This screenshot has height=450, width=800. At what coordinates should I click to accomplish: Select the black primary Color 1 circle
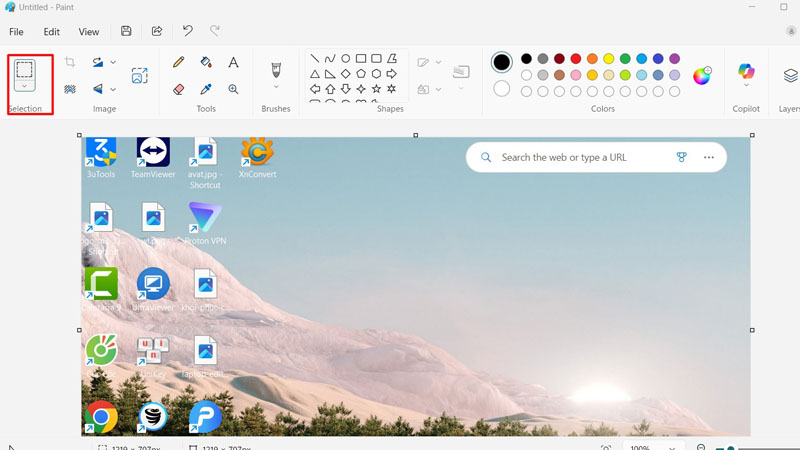coord(501,63)
